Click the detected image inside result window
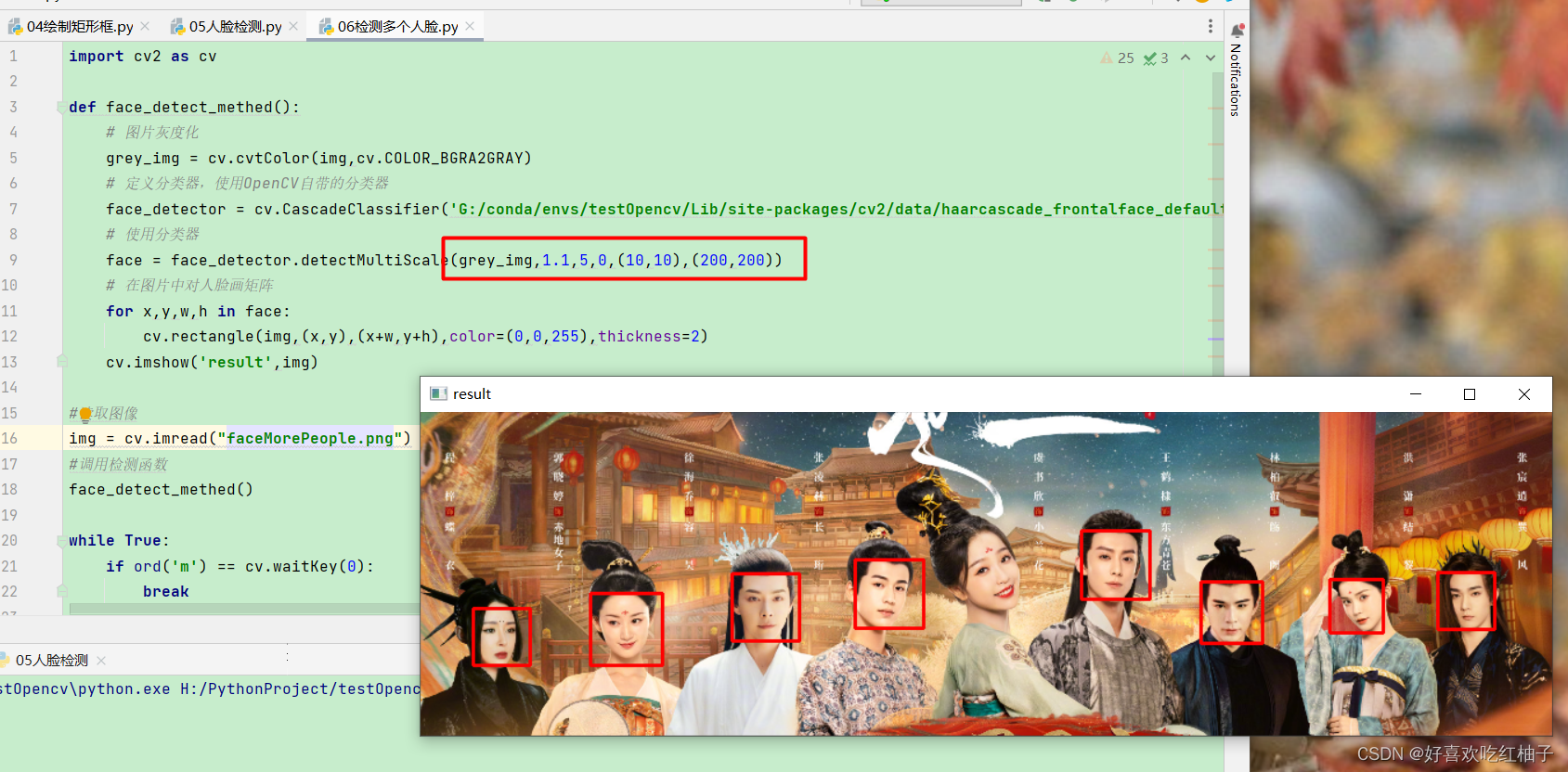This screenshot has height=772, width=1568. tap(985, 573)
